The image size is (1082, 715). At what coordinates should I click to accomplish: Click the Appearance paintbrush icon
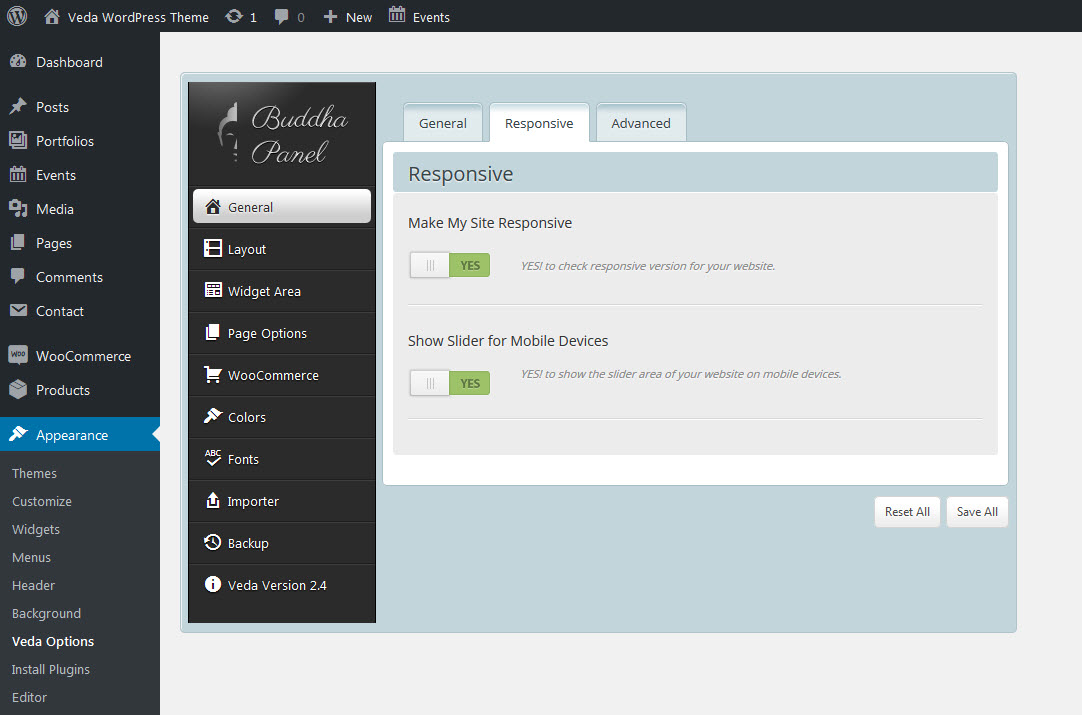18,434
